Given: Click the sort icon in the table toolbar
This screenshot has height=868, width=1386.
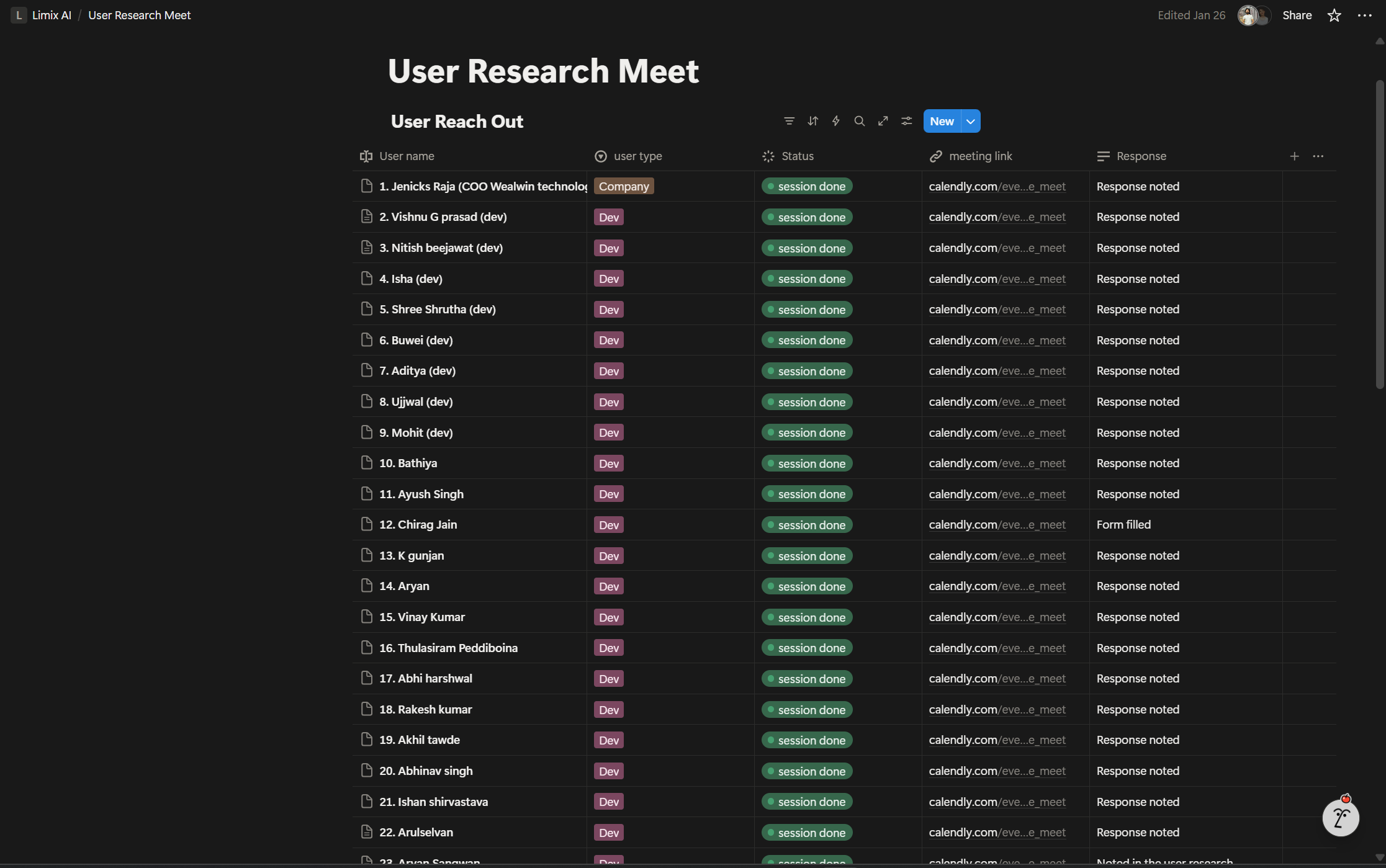Looking at the screenshot, I should [x=812, y=121].
